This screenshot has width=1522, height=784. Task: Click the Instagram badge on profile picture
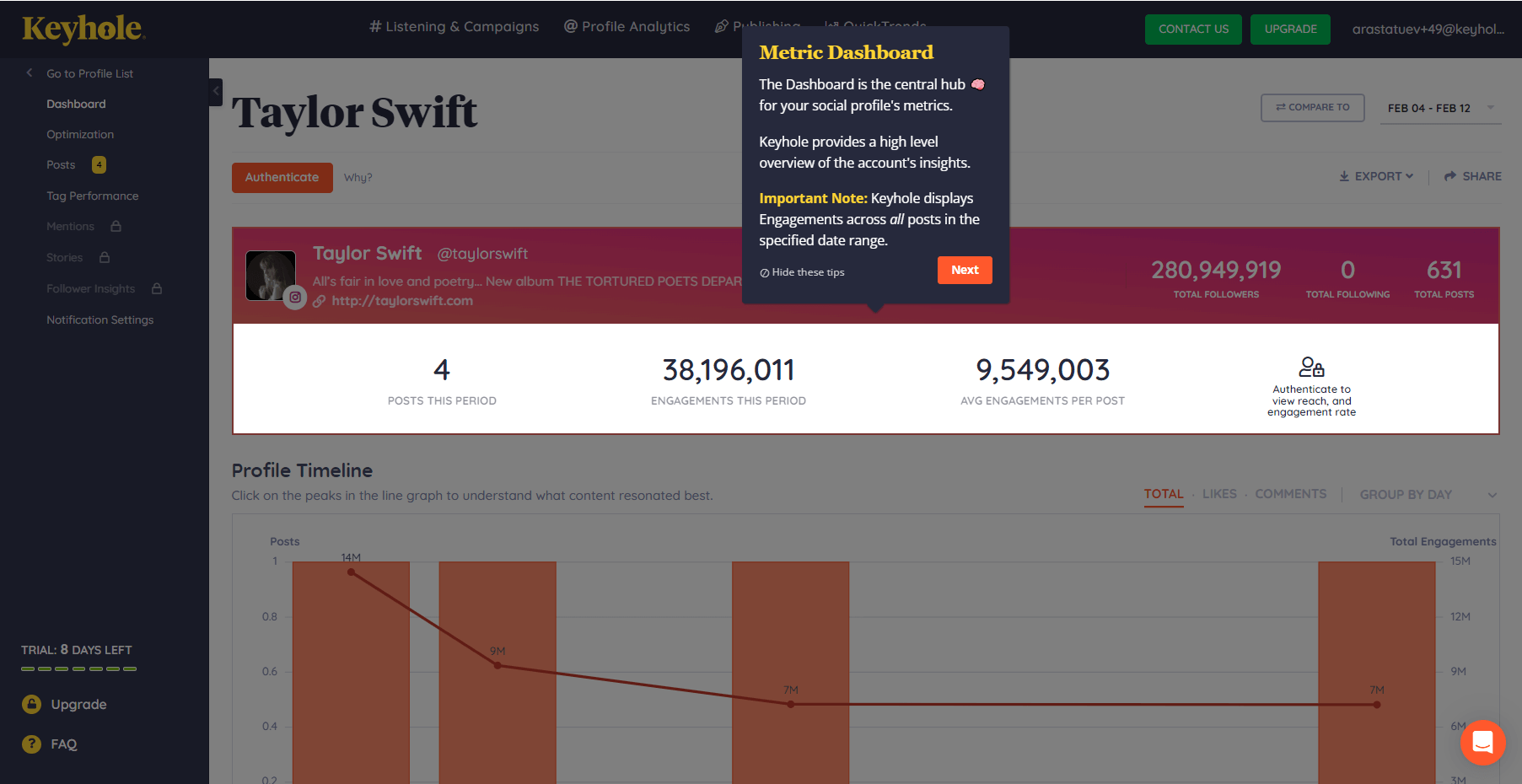295,297
